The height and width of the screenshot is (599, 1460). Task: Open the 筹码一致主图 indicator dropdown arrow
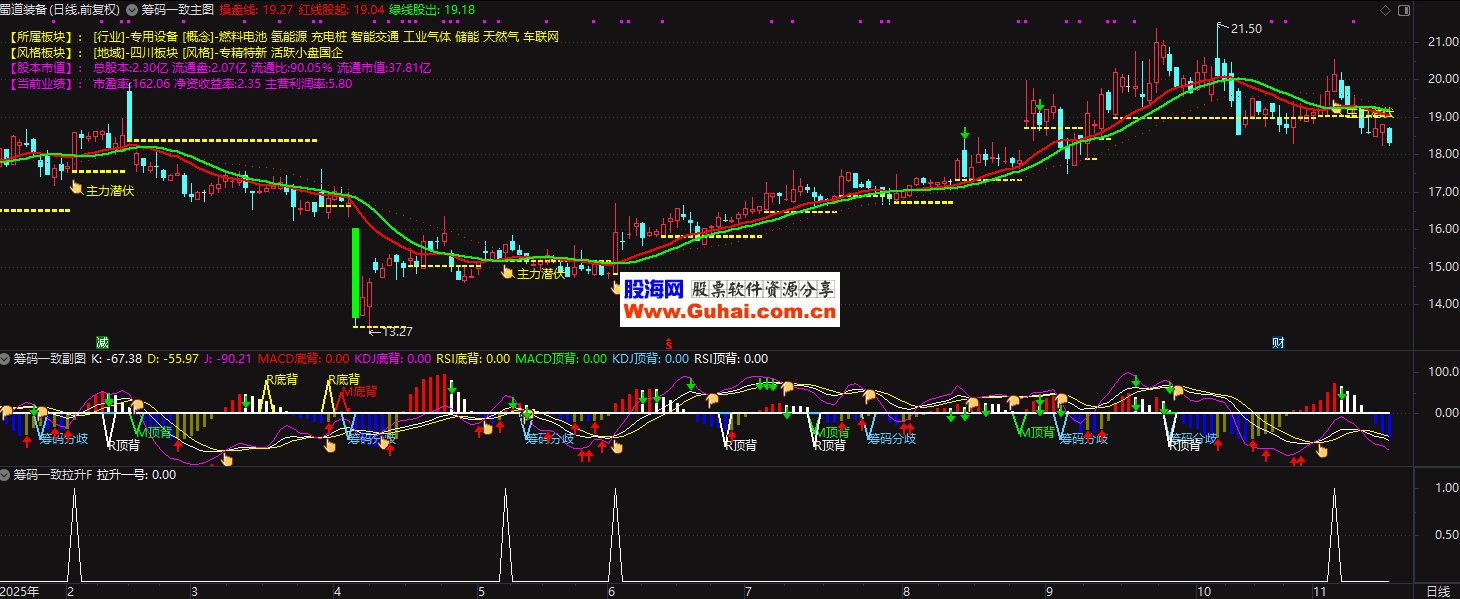133,10
